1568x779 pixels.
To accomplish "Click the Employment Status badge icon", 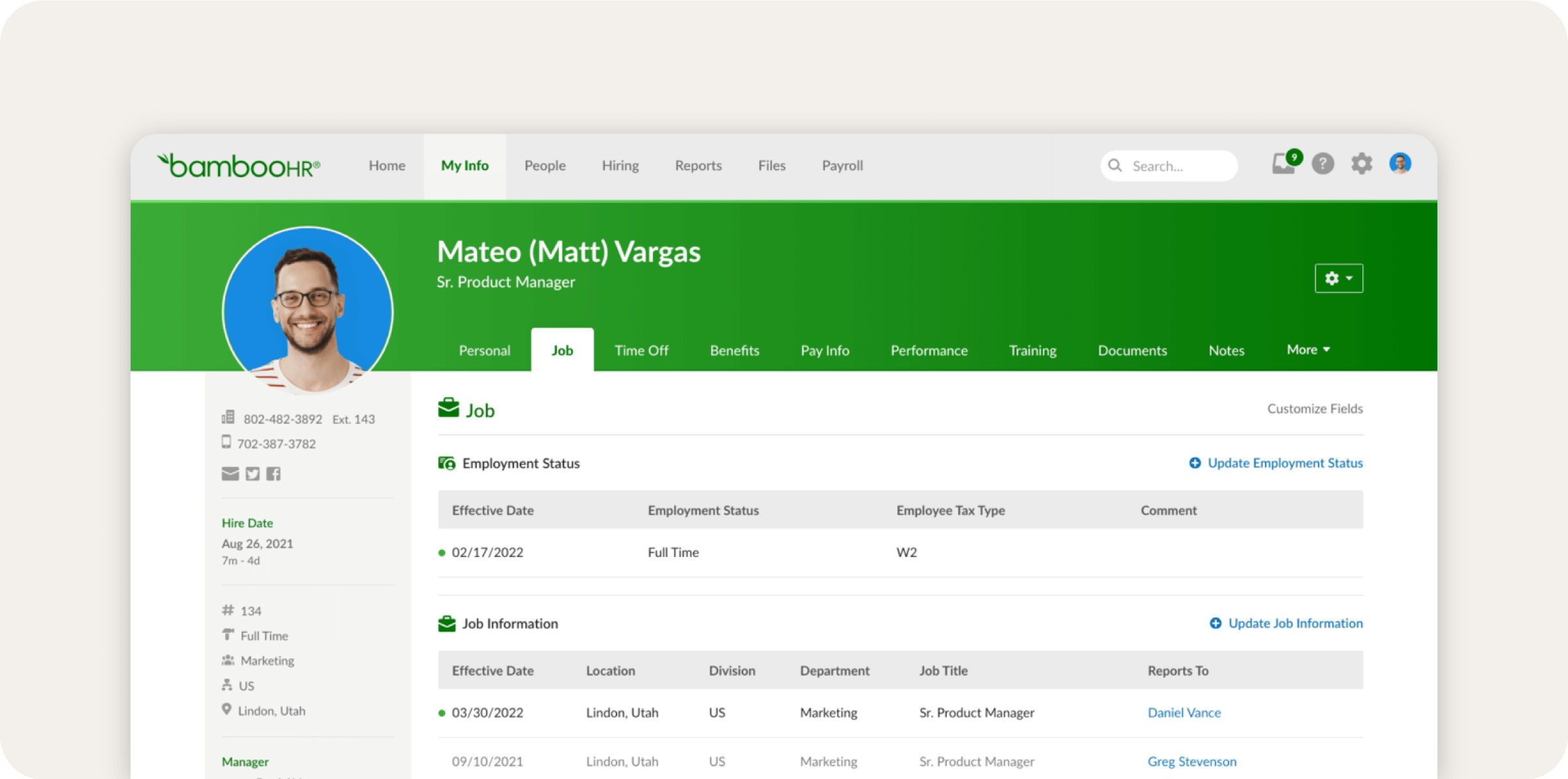I will [x=446, y=463].
